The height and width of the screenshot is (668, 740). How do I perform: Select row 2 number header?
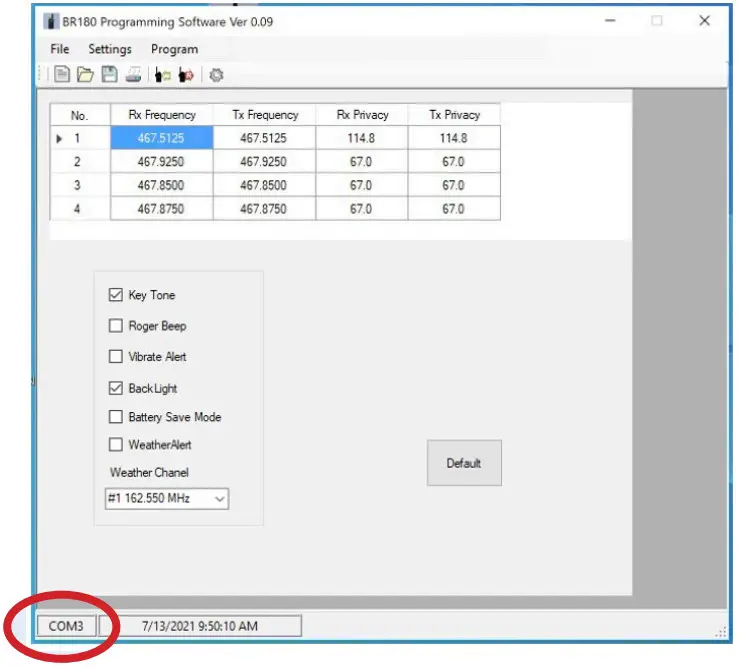[x=77, y=162]
